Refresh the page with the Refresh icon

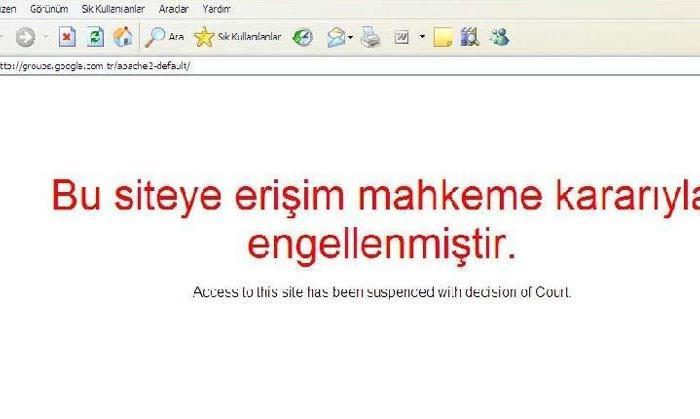tap(95, 38)
